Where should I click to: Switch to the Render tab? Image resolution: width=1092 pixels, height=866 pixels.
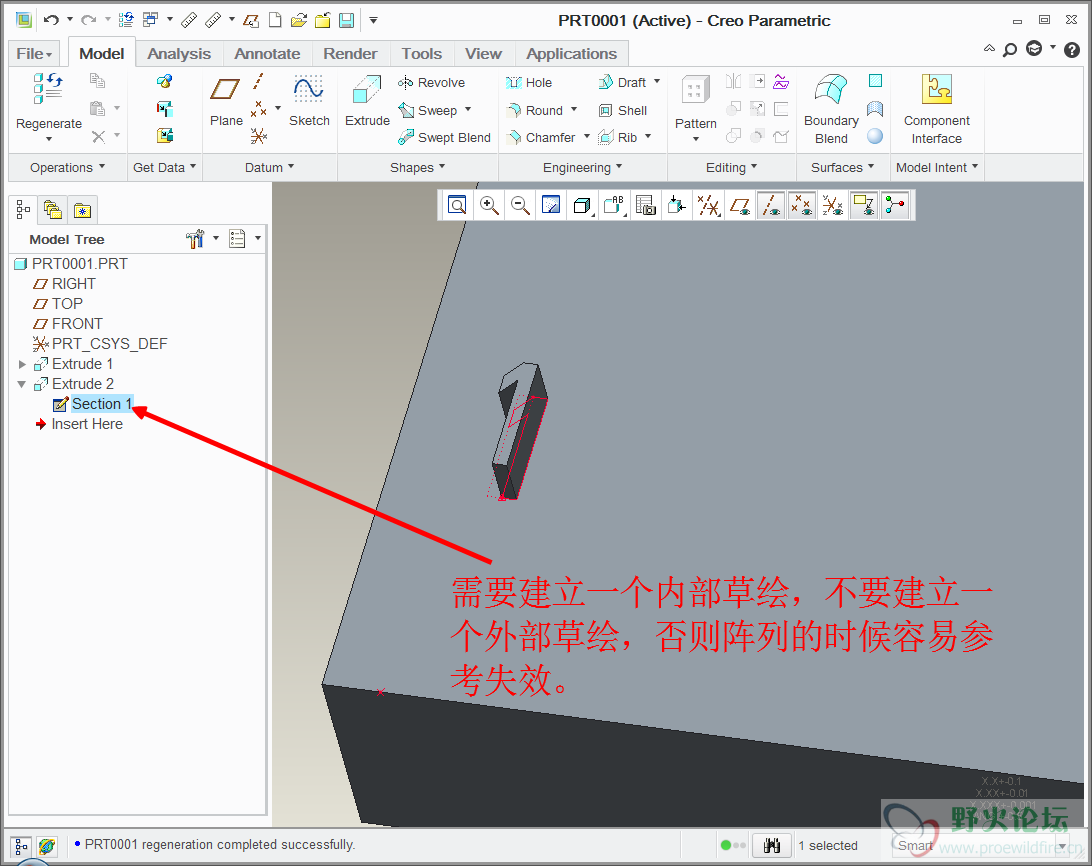pyautogui.click(x=350, y=54)
